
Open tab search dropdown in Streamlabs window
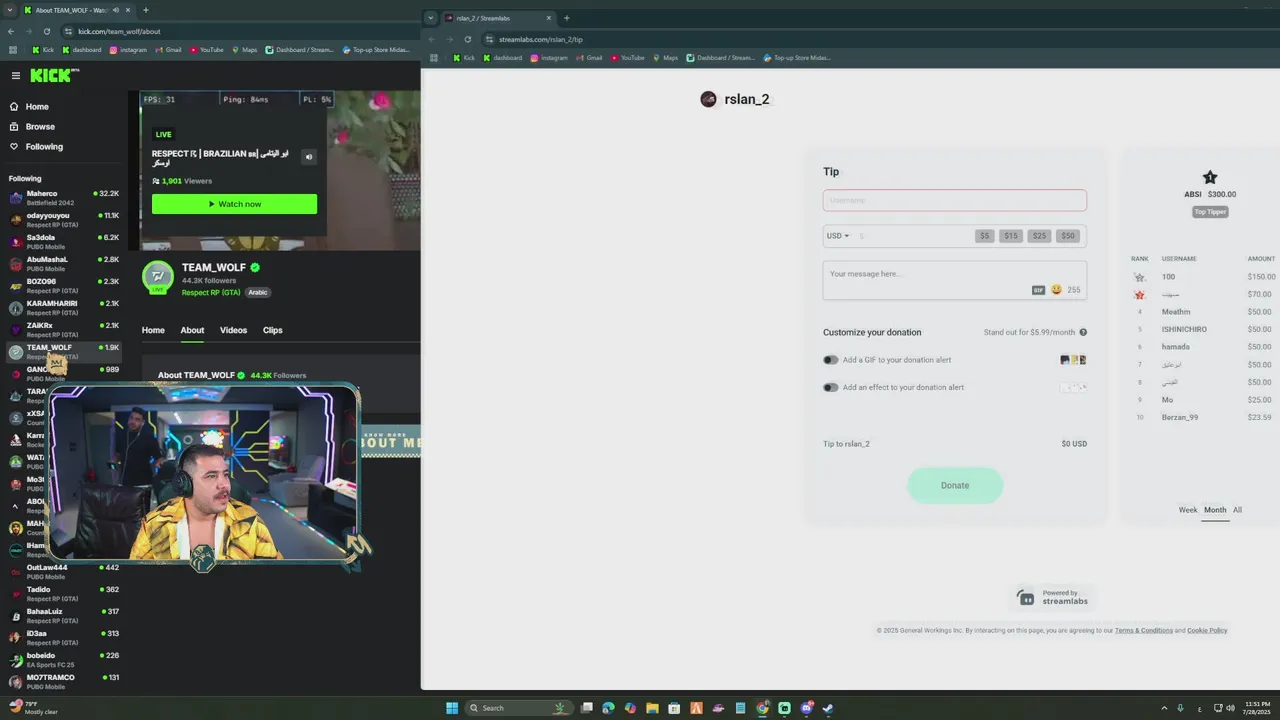point(431,18)
